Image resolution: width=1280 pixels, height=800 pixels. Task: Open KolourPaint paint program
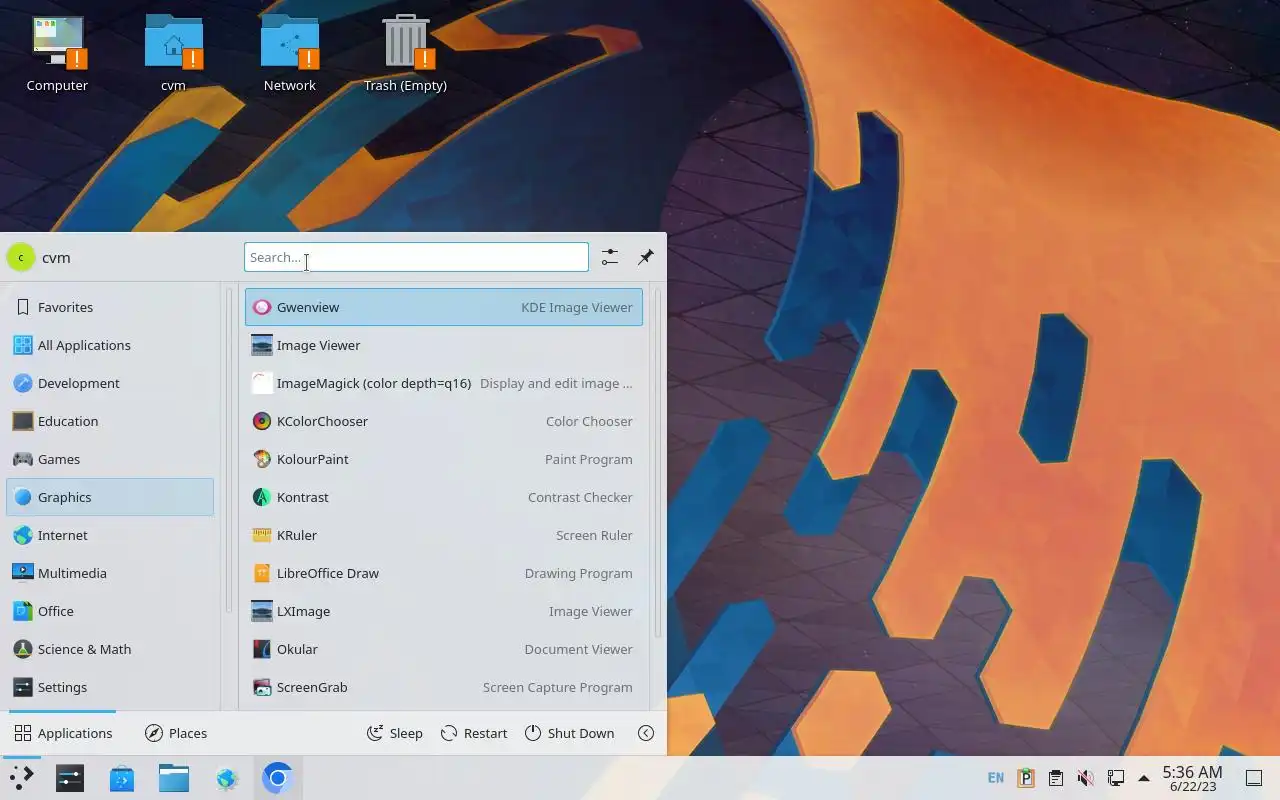(x=443, y=459)
